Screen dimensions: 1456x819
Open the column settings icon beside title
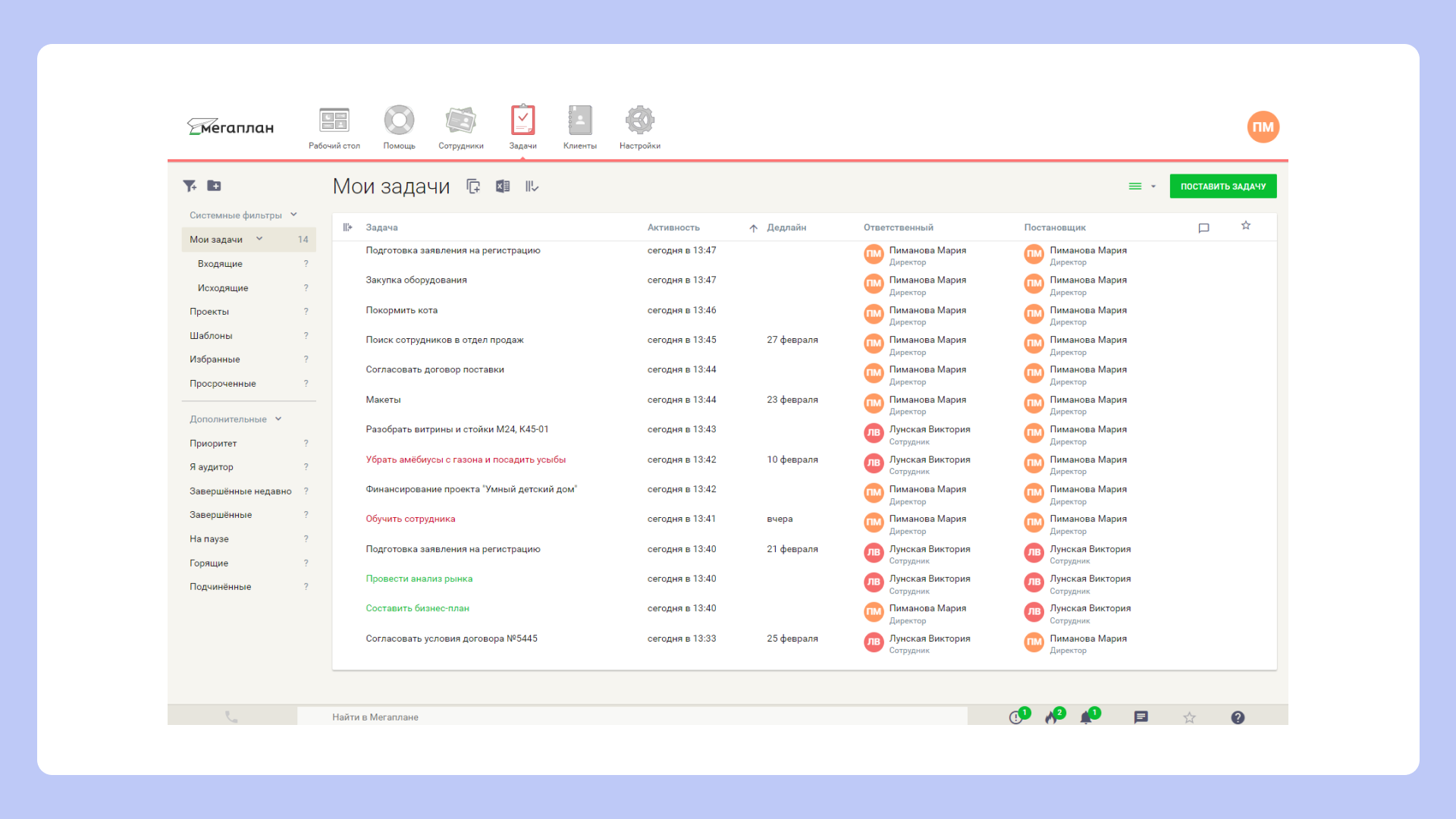click(532, 187)
